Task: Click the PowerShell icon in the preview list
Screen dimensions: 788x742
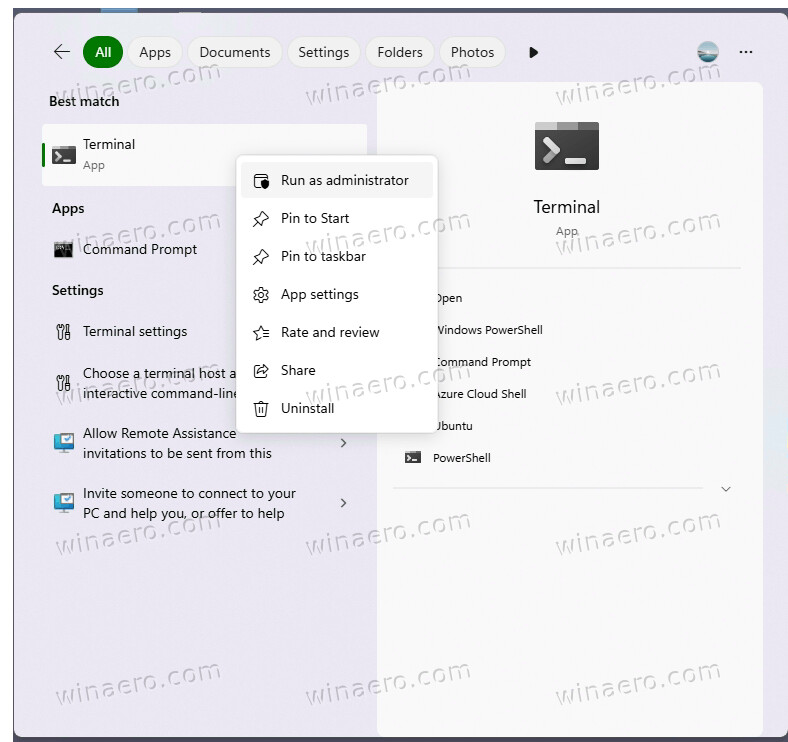Action: click(x=412, y=458)
